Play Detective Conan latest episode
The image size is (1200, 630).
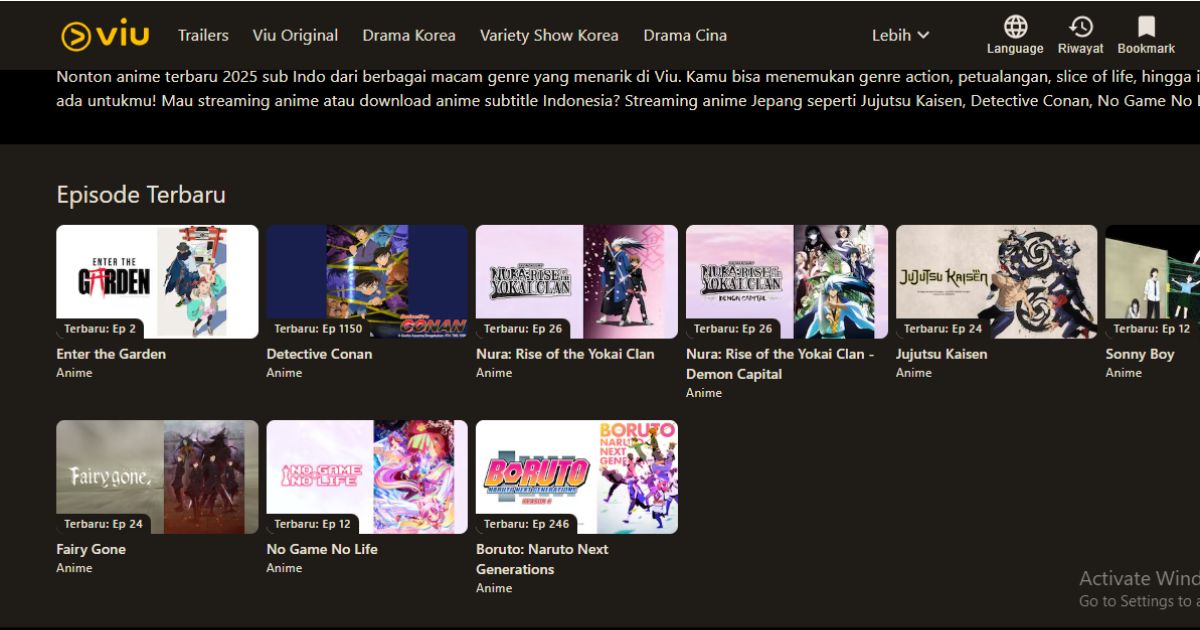366,281
